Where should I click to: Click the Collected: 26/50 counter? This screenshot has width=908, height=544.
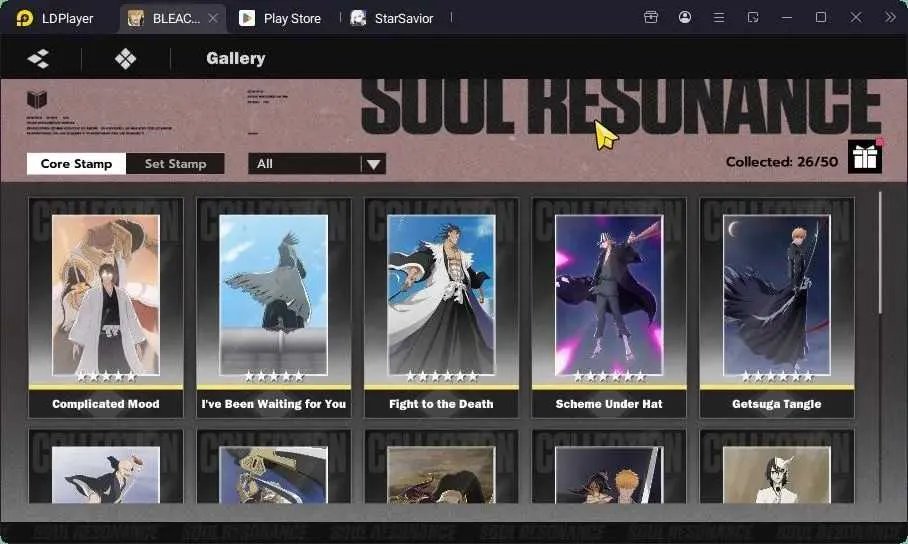point(782,162)
